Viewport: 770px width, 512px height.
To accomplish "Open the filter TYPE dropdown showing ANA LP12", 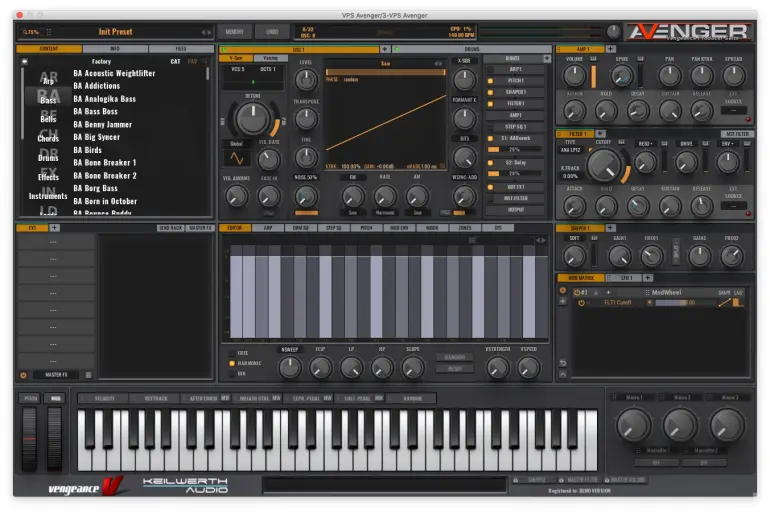I will 571,150.
